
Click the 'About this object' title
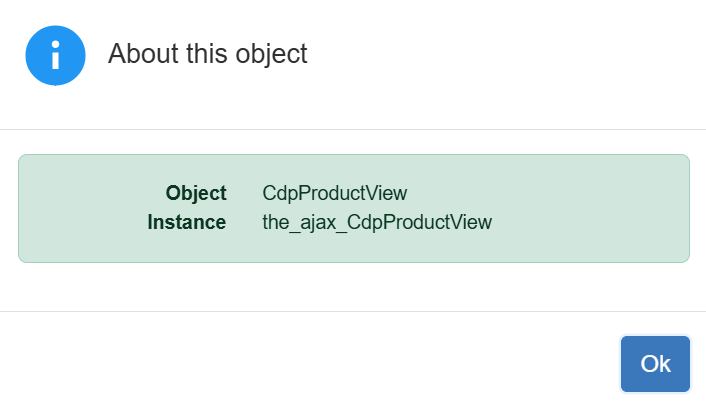point(207,54)
